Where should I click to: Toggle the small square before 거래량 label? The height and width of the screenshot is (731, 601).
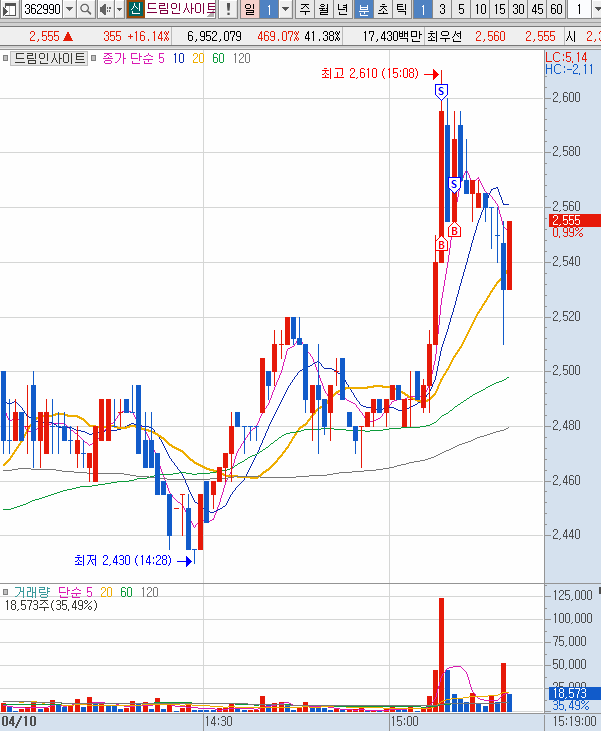coord(5,592)
